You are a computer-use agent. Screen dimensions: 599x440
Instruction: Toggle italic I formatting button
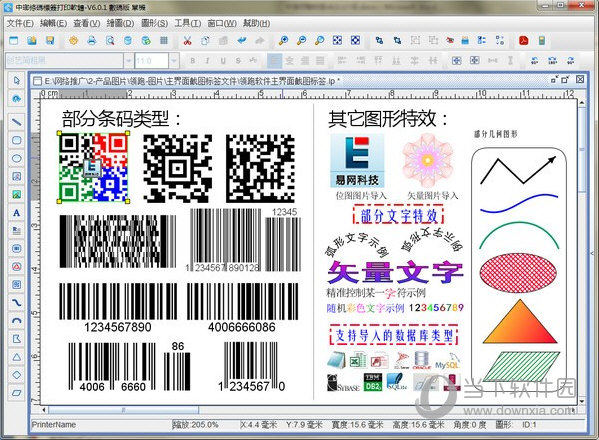pyautogui.click(x=207, y=60)
